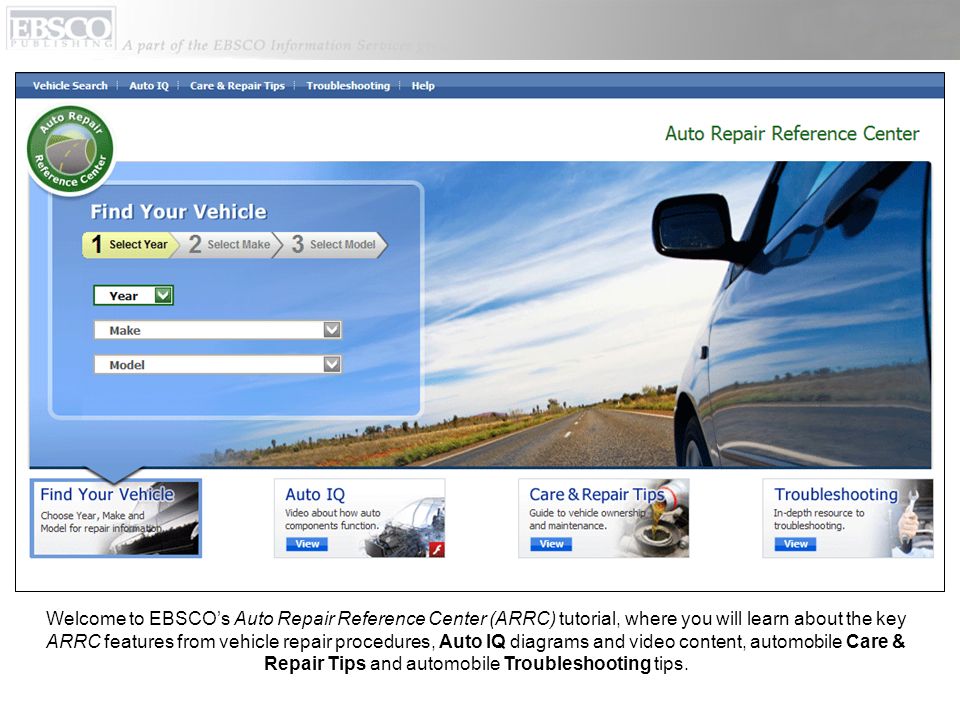Click the oil-pour image on Care & Repair card
Screen dimensions: 960x720
pyautogui.click(x=658, y=520)
